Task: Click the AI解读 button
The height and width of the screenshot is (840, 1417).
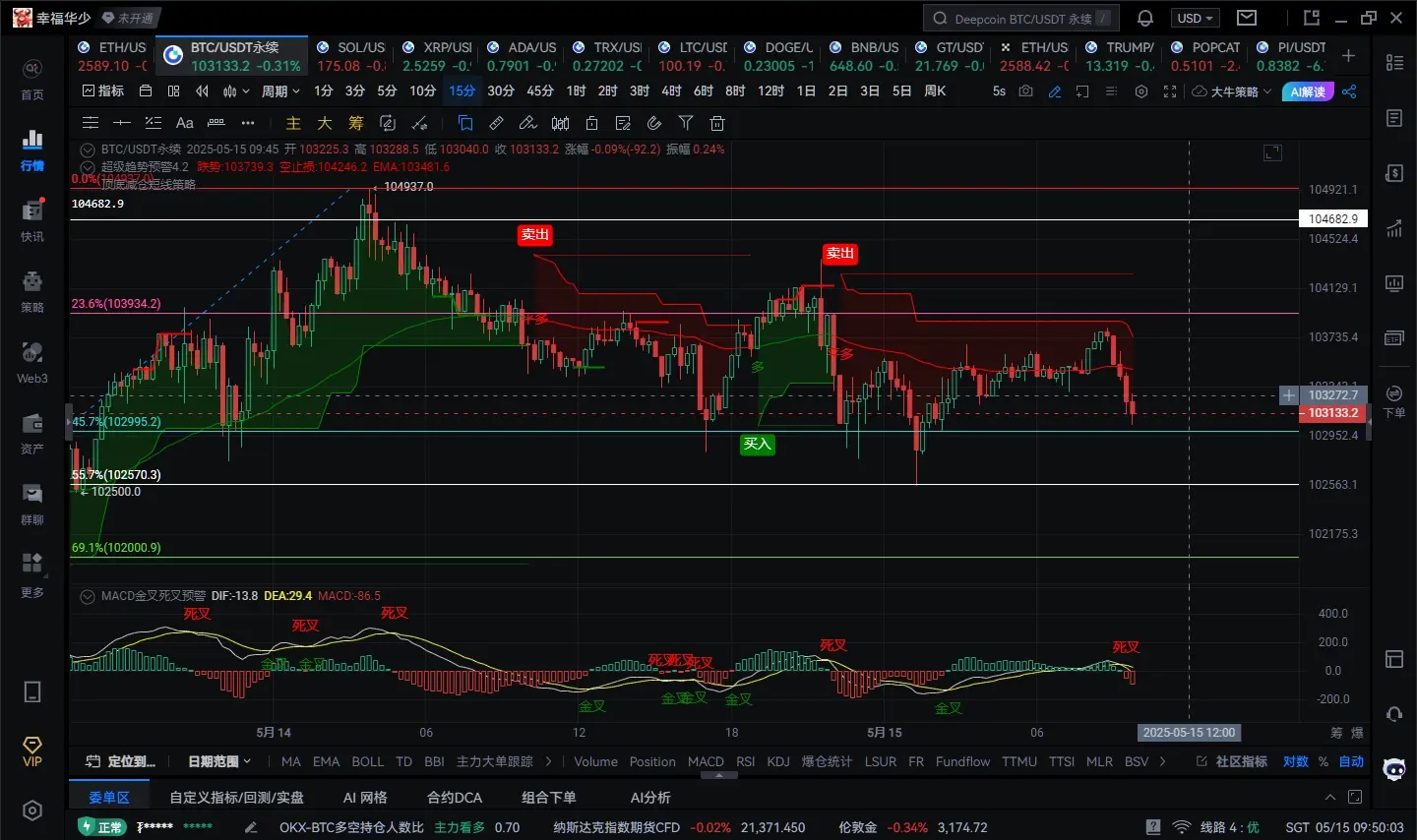Action: (1308, 90)
